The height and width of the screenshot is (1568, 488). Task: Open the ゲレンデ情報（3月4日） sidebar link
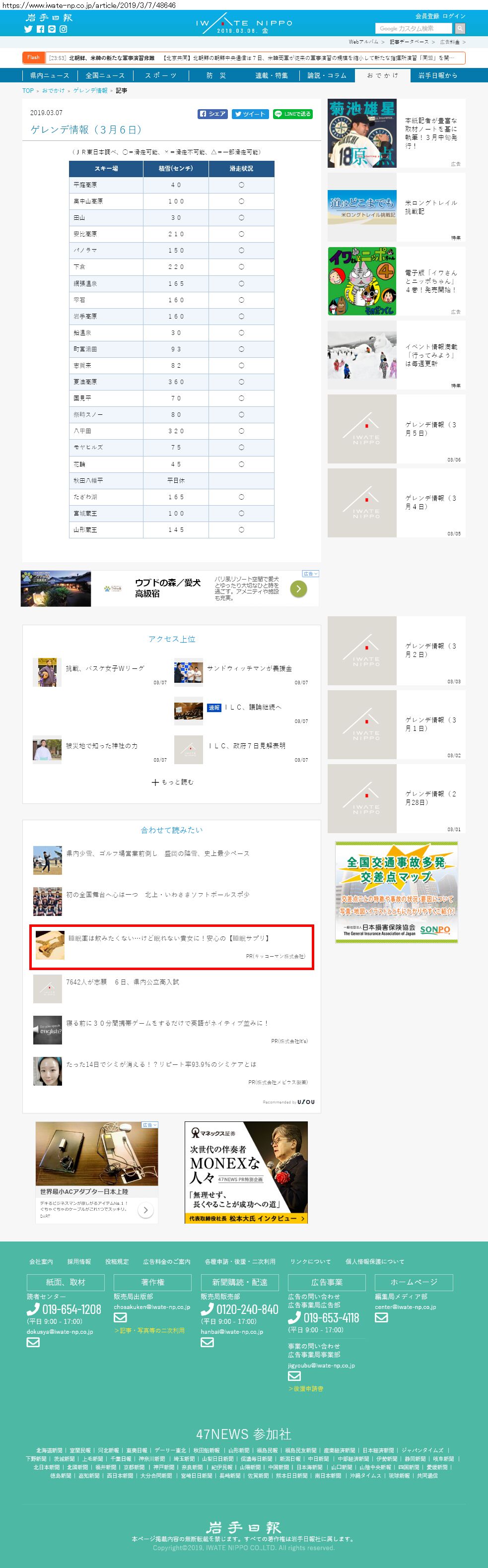[x=431, y=503]
